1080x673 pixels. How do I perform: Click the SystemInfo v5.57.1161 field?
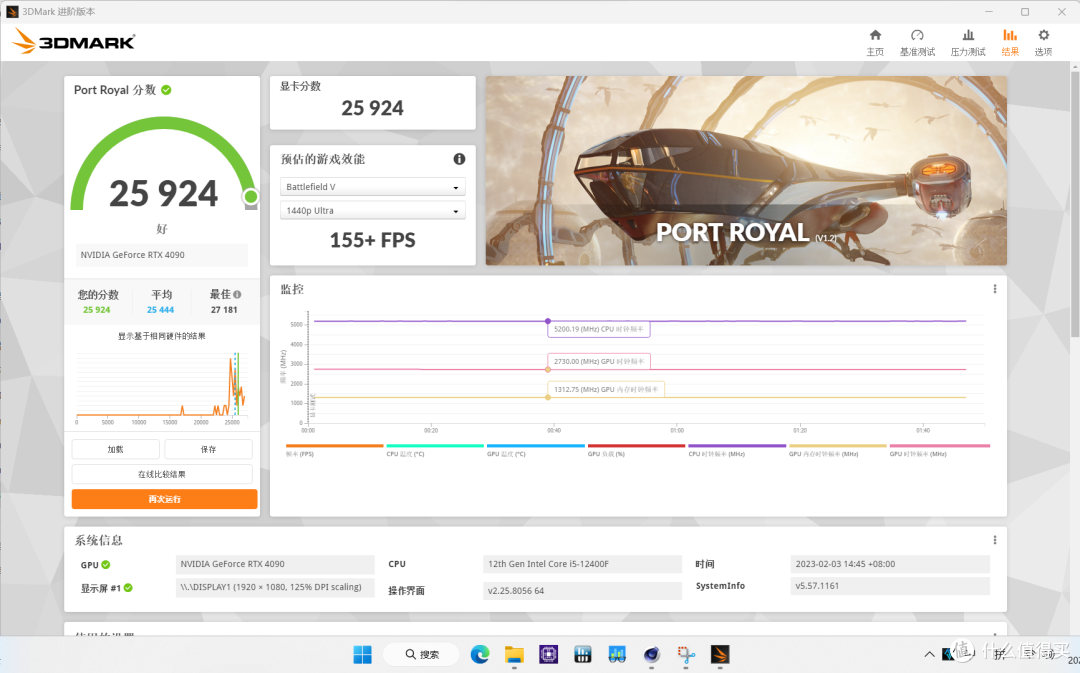point(890,586)
